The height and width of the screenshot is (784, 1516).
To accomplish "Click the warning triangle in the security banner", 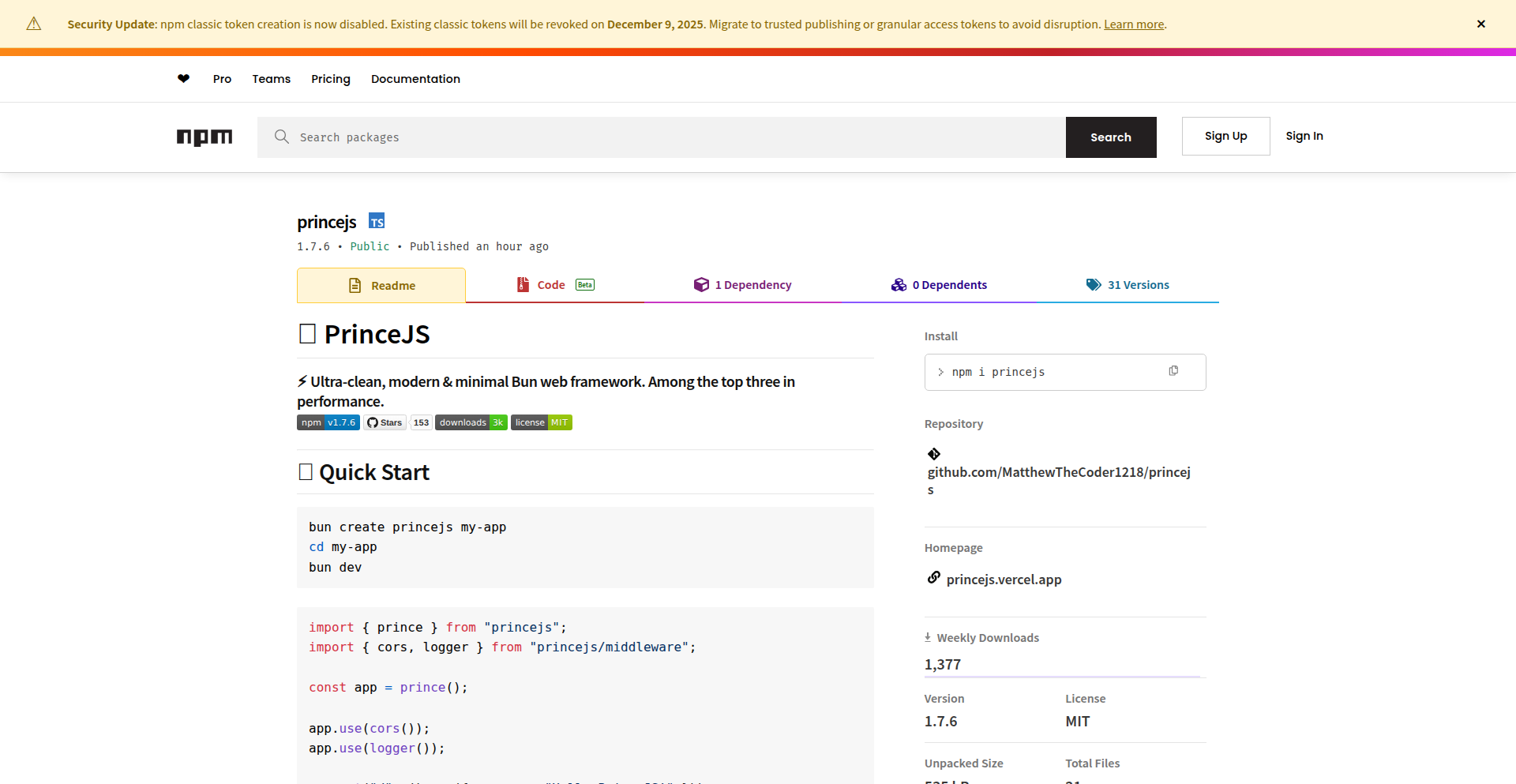I will coord(33,24).
